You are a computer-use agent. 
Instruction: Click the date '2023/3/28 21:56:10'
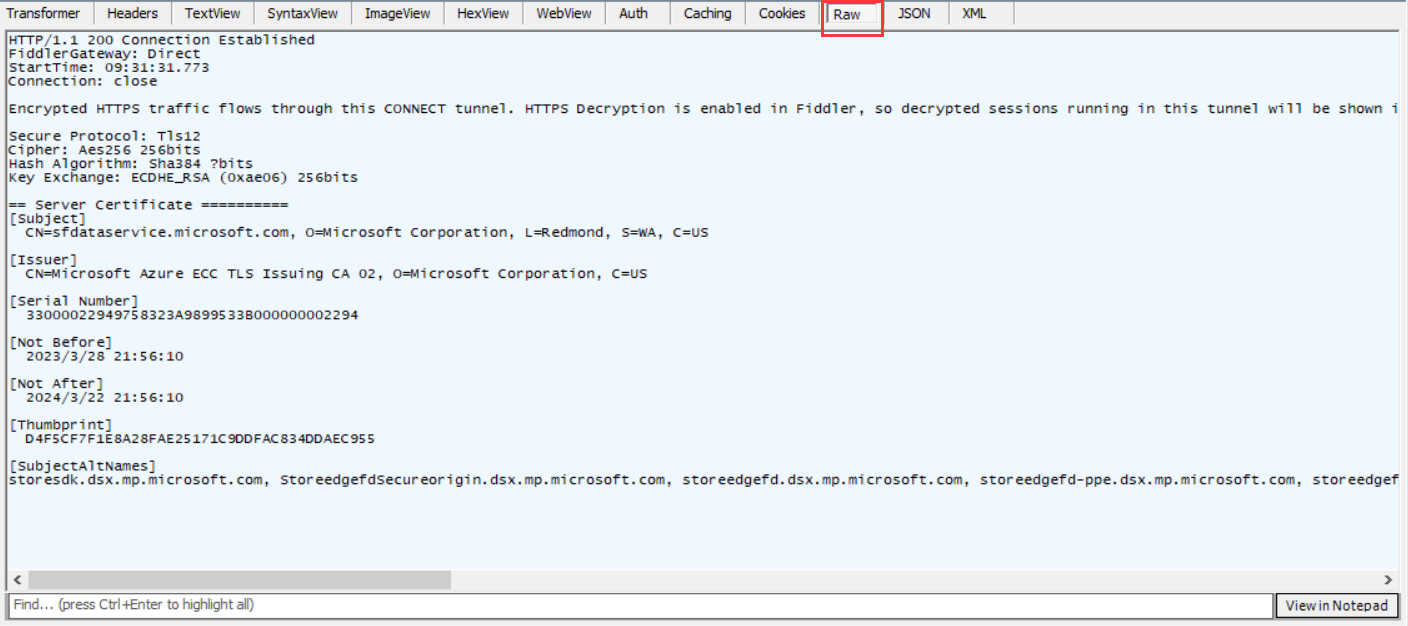coord(104,356)
